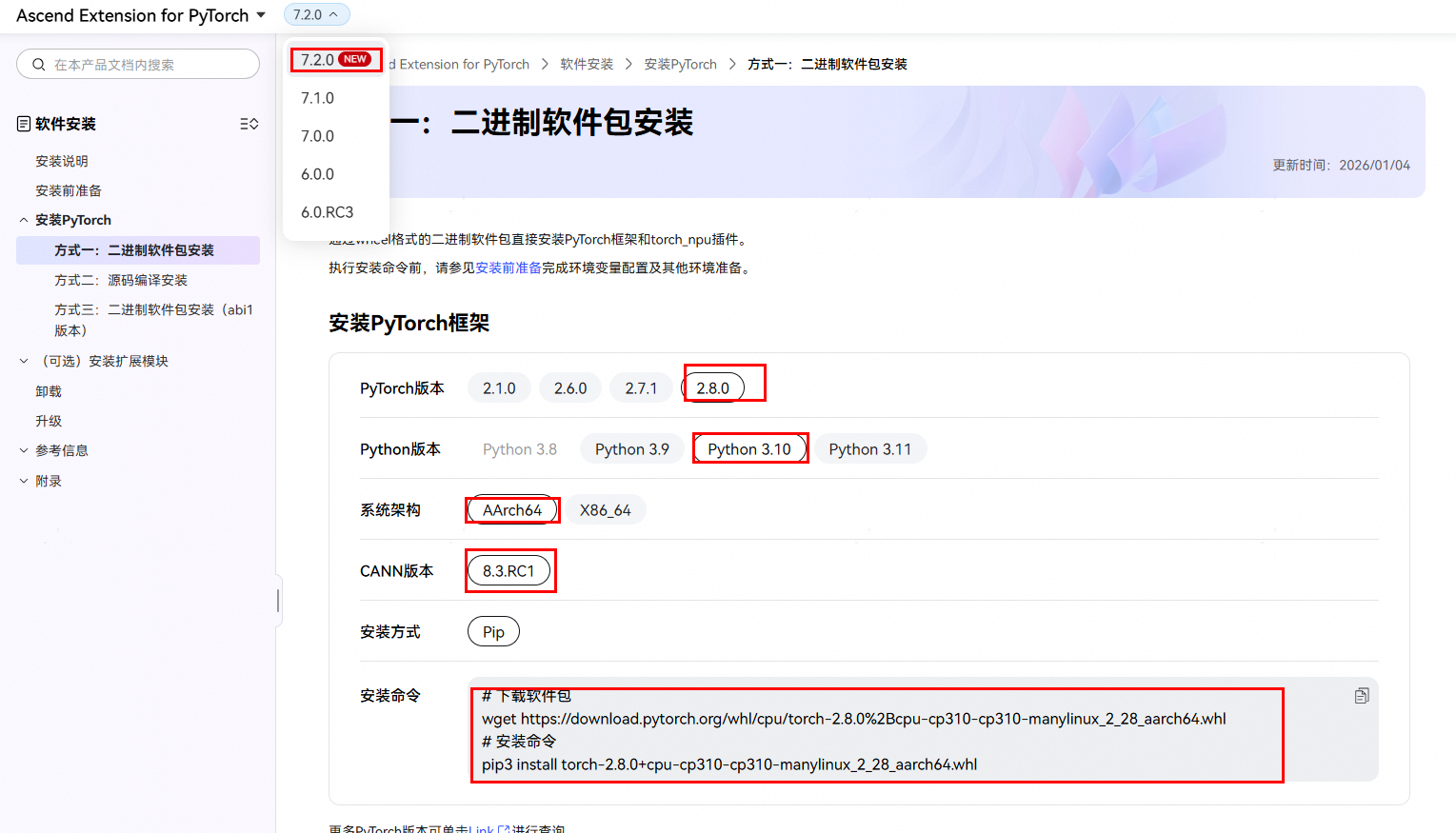Open 升级 in the sidebar

49,421
